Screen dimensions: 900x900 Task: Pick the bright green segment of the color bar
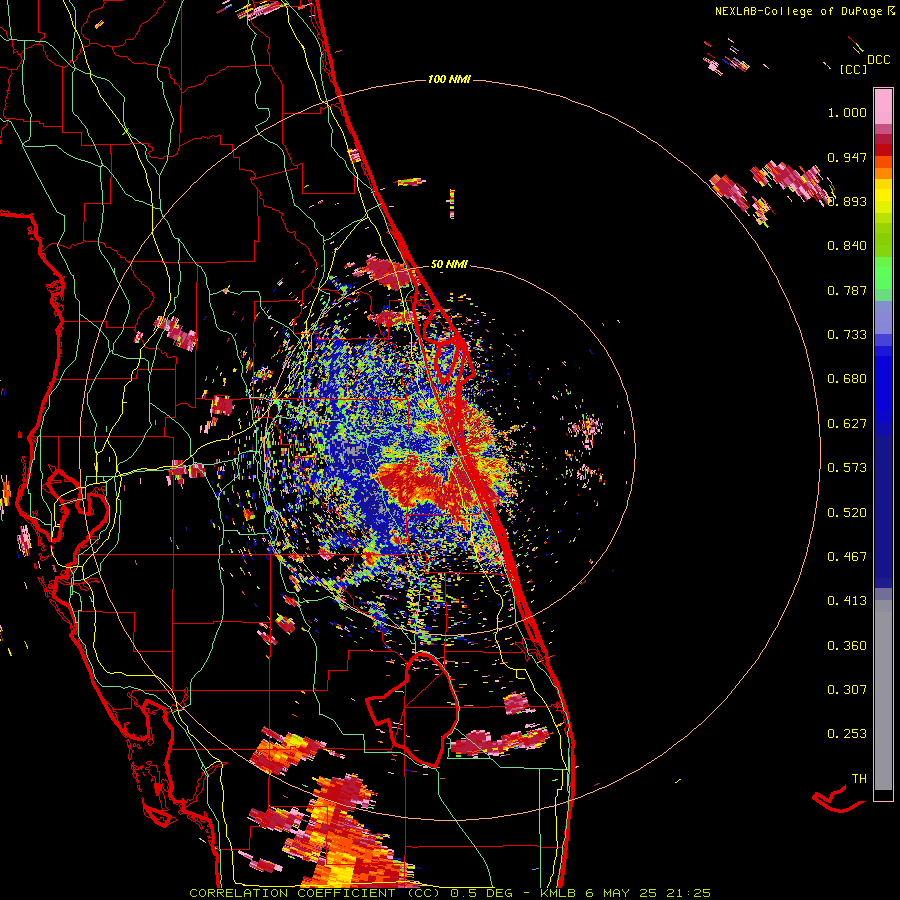click(883, 273)
